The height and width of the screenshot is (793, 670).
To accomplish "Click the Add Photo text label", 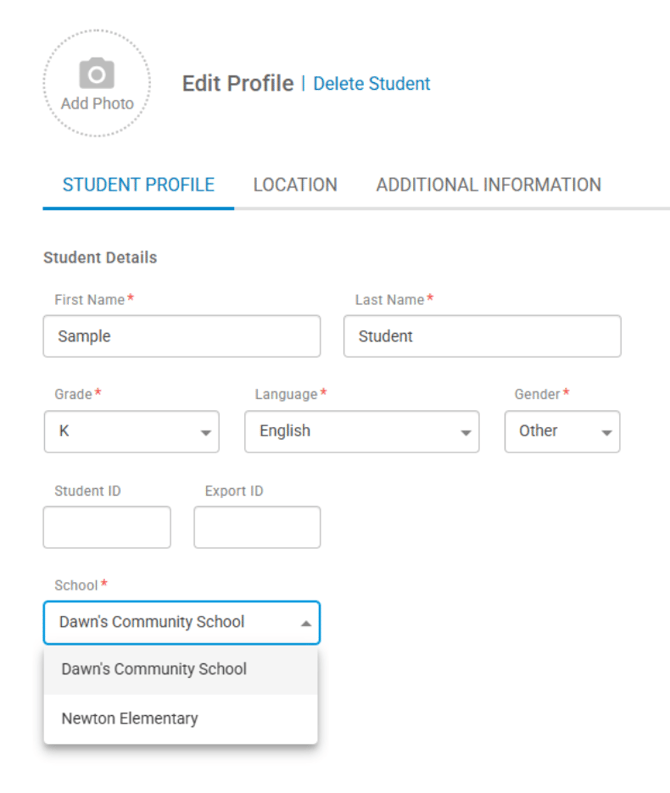I will pyautogui.click(x=97, y=103).
